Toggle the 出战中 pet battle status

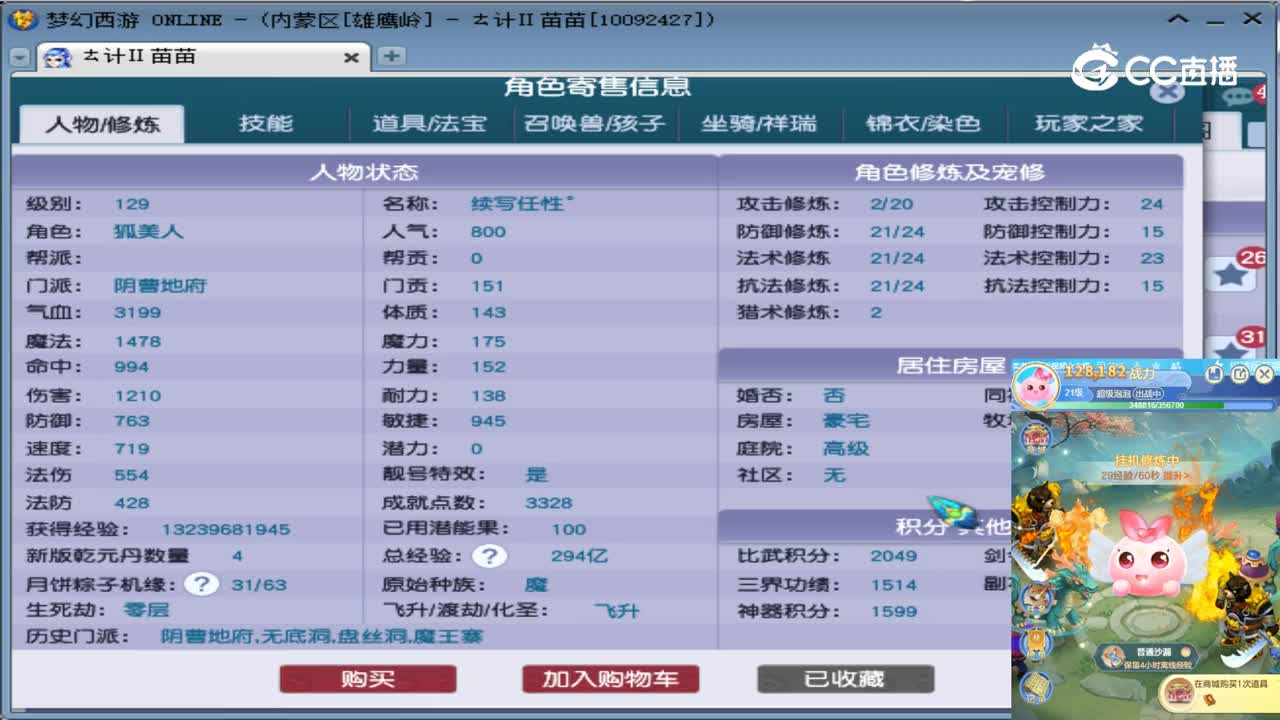click(x=1149, y=393)
